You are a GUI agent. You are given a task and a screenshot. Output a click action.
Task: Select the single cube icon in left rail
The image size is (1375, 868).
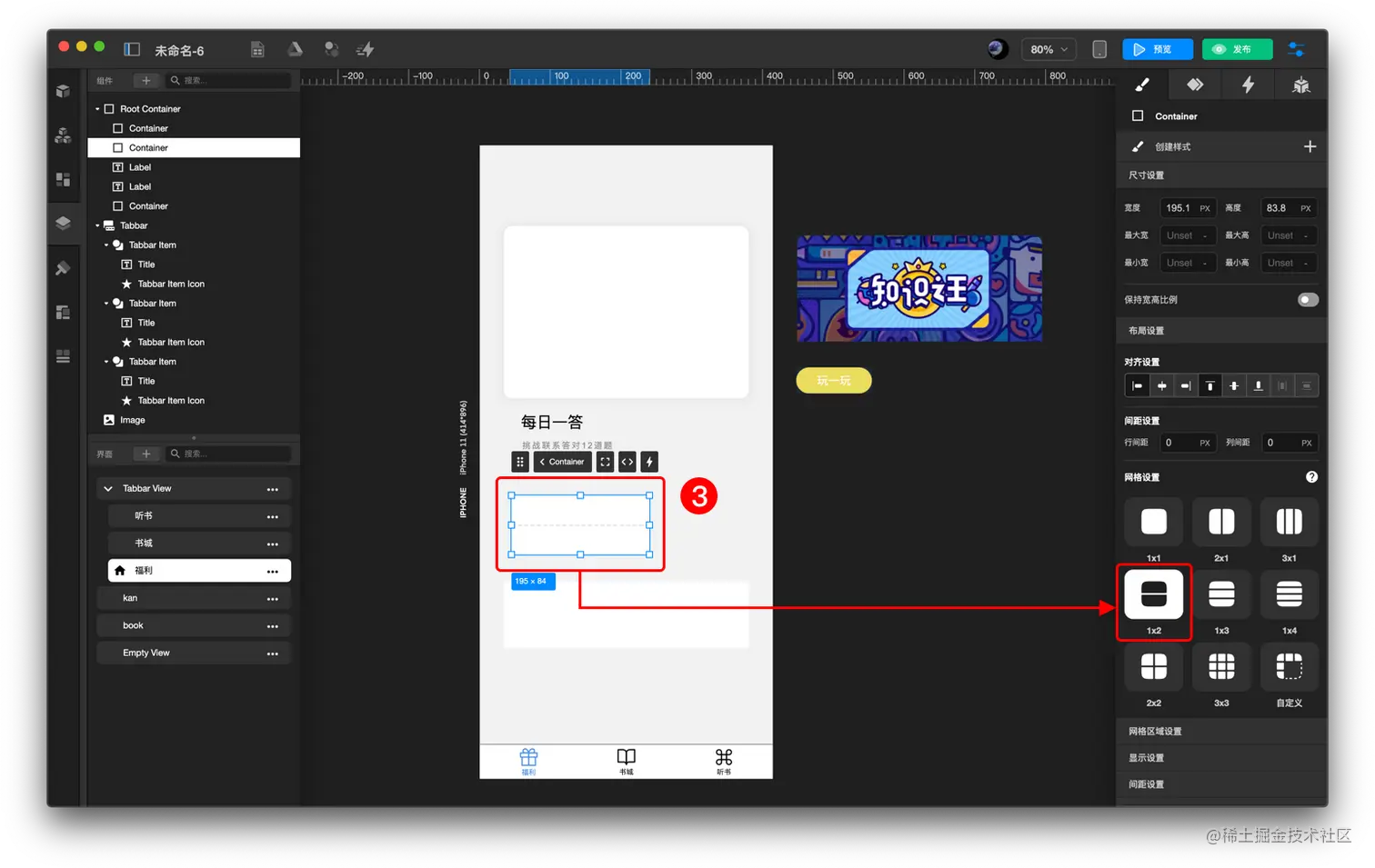(x=63, y=91)
